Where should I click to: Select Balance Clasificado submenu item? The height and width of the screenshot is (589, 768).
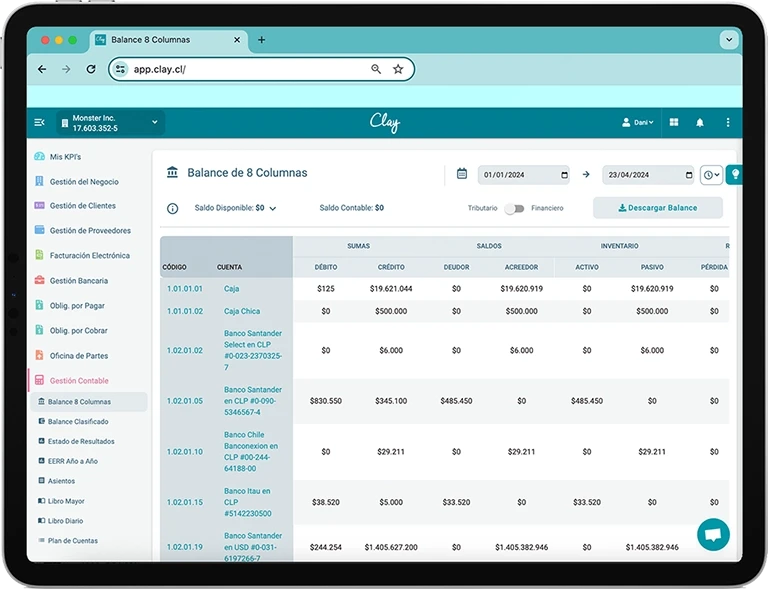pos(78,422)
